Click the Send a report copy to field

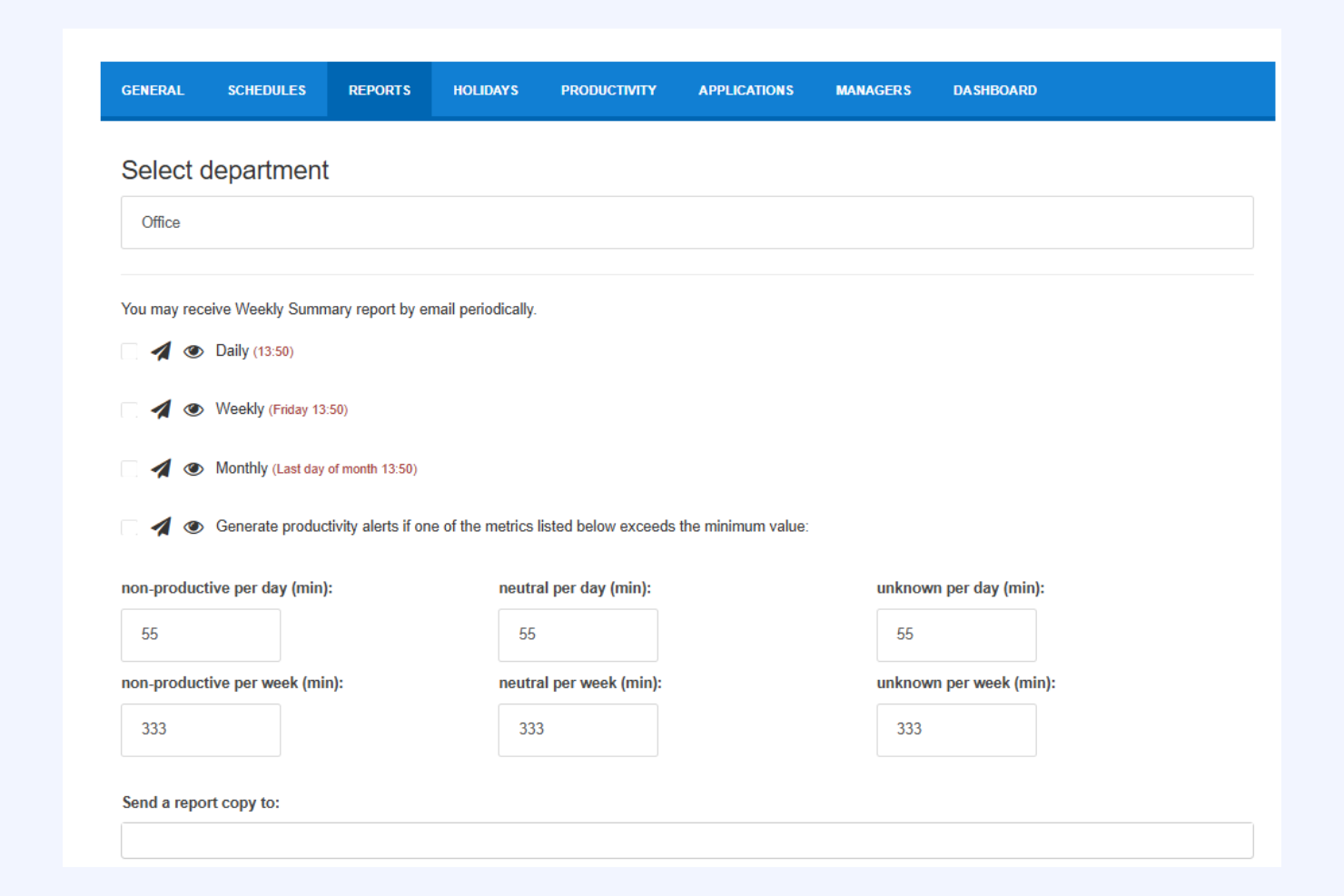coord(686,840)
